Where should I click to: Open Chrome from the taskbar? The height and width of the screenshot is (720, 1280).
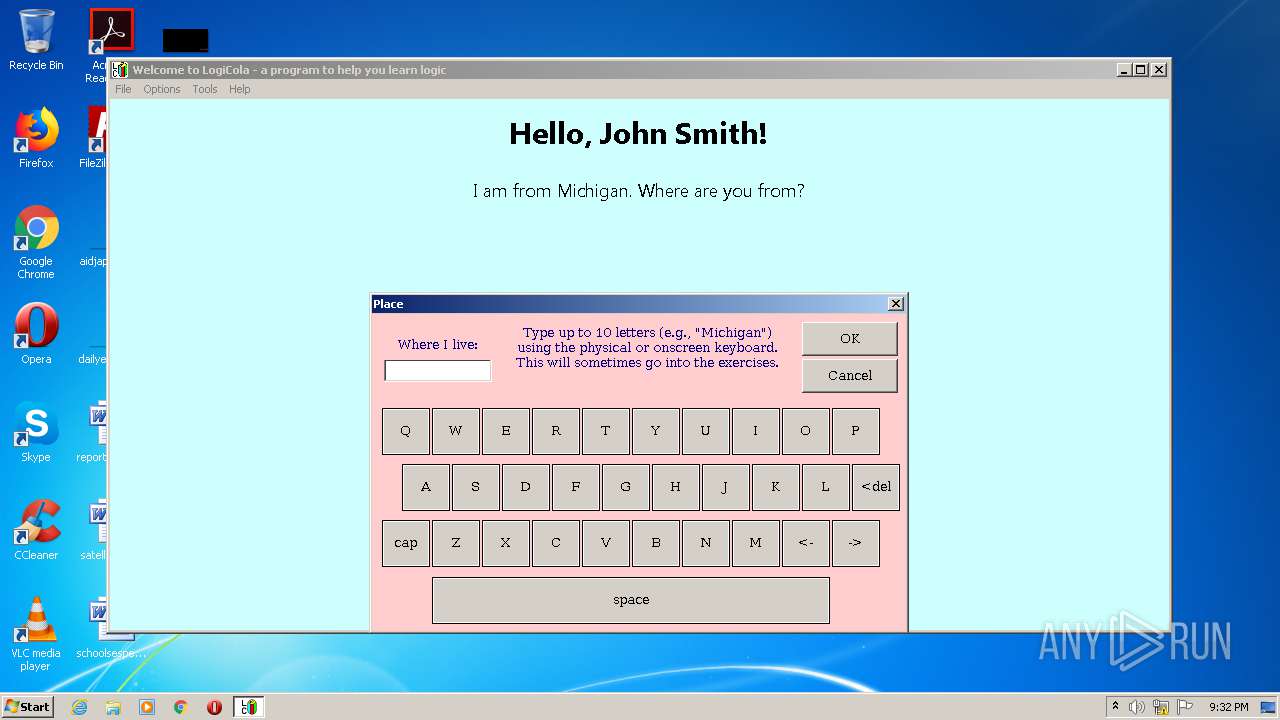point(181,707)
